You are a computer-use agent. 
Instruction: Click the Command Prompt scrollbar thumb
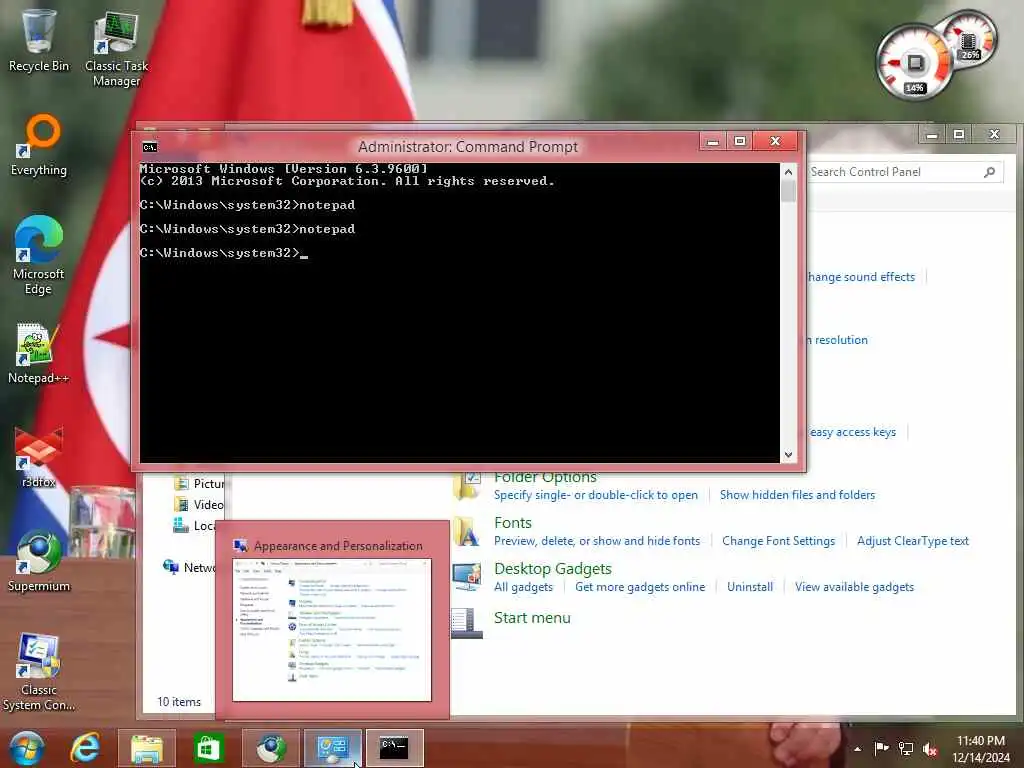point(788,191)
